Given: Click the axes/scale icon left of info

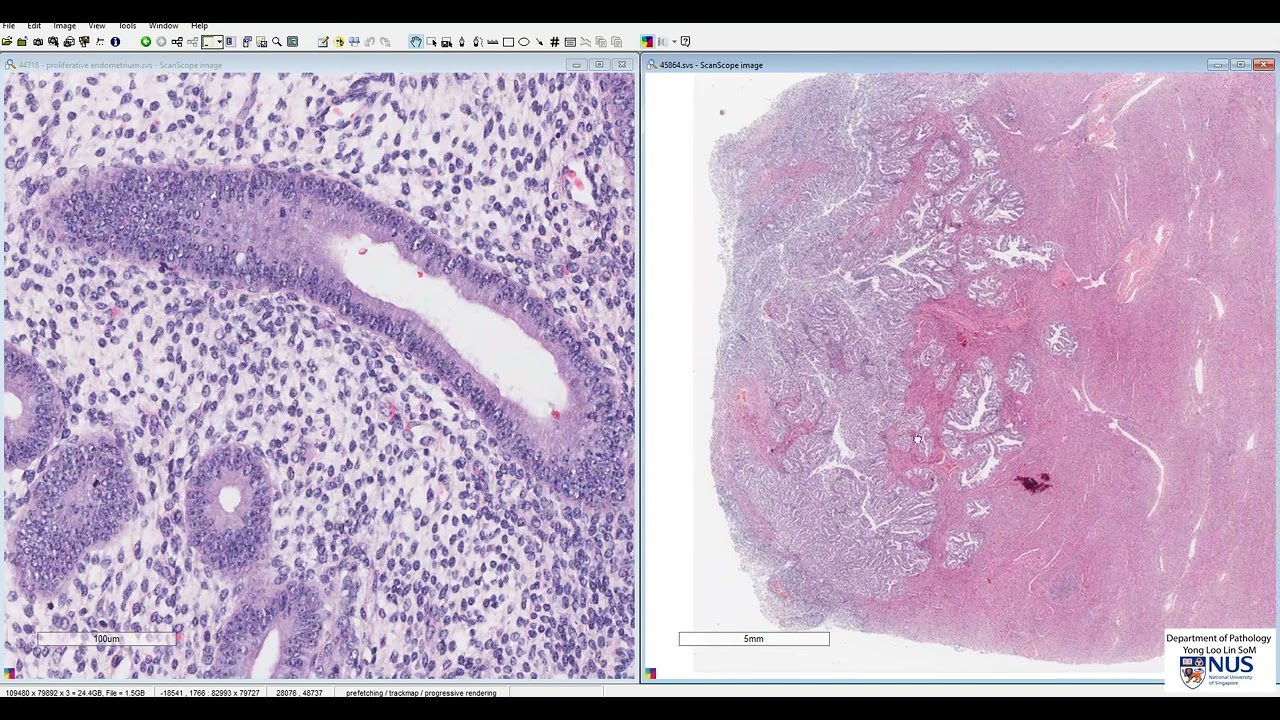Looking at the screenshot, I should tap(100, 42).
